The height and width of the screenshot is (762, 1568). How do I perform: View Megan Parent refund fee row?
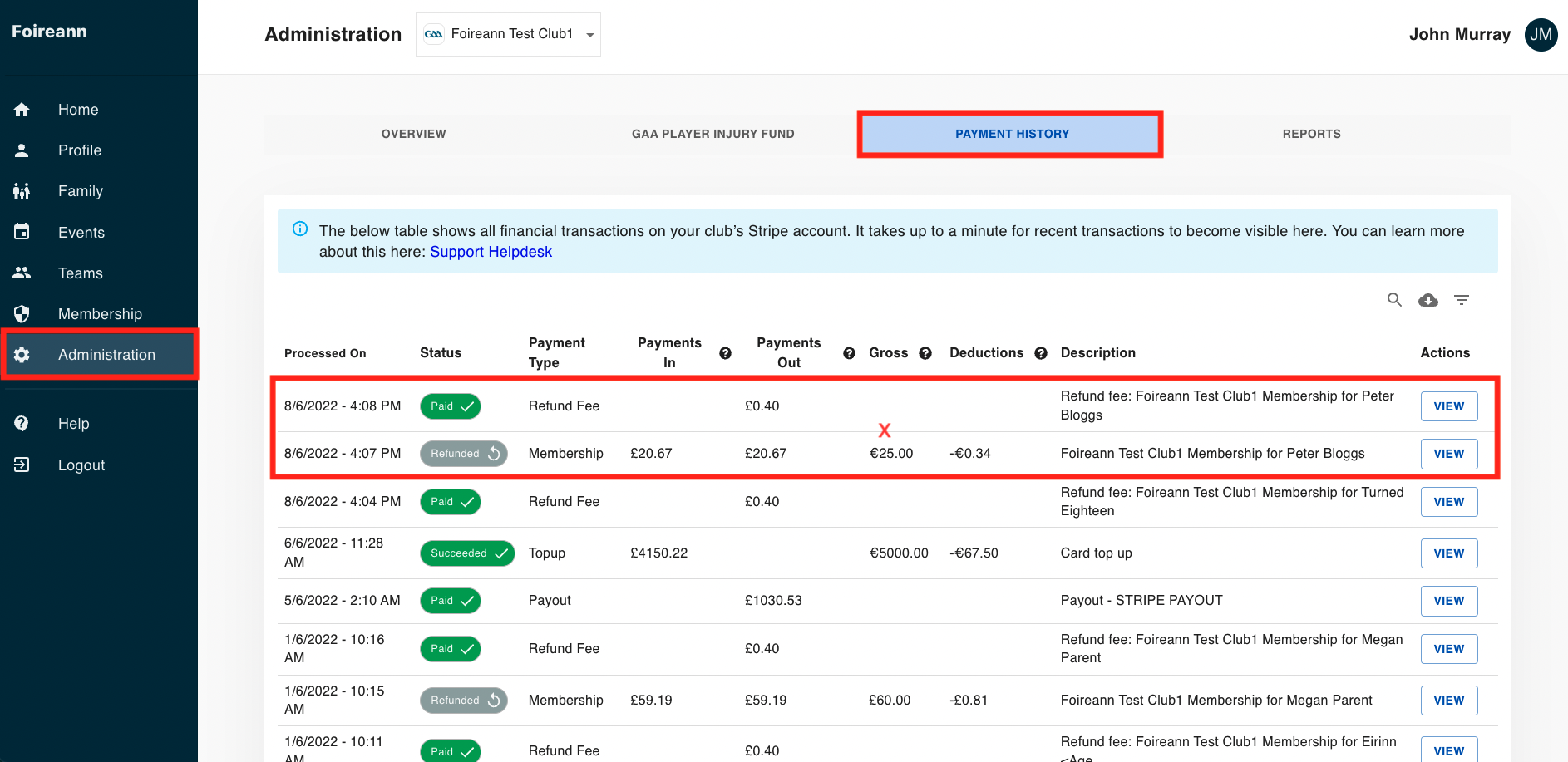click(1449, 649)
